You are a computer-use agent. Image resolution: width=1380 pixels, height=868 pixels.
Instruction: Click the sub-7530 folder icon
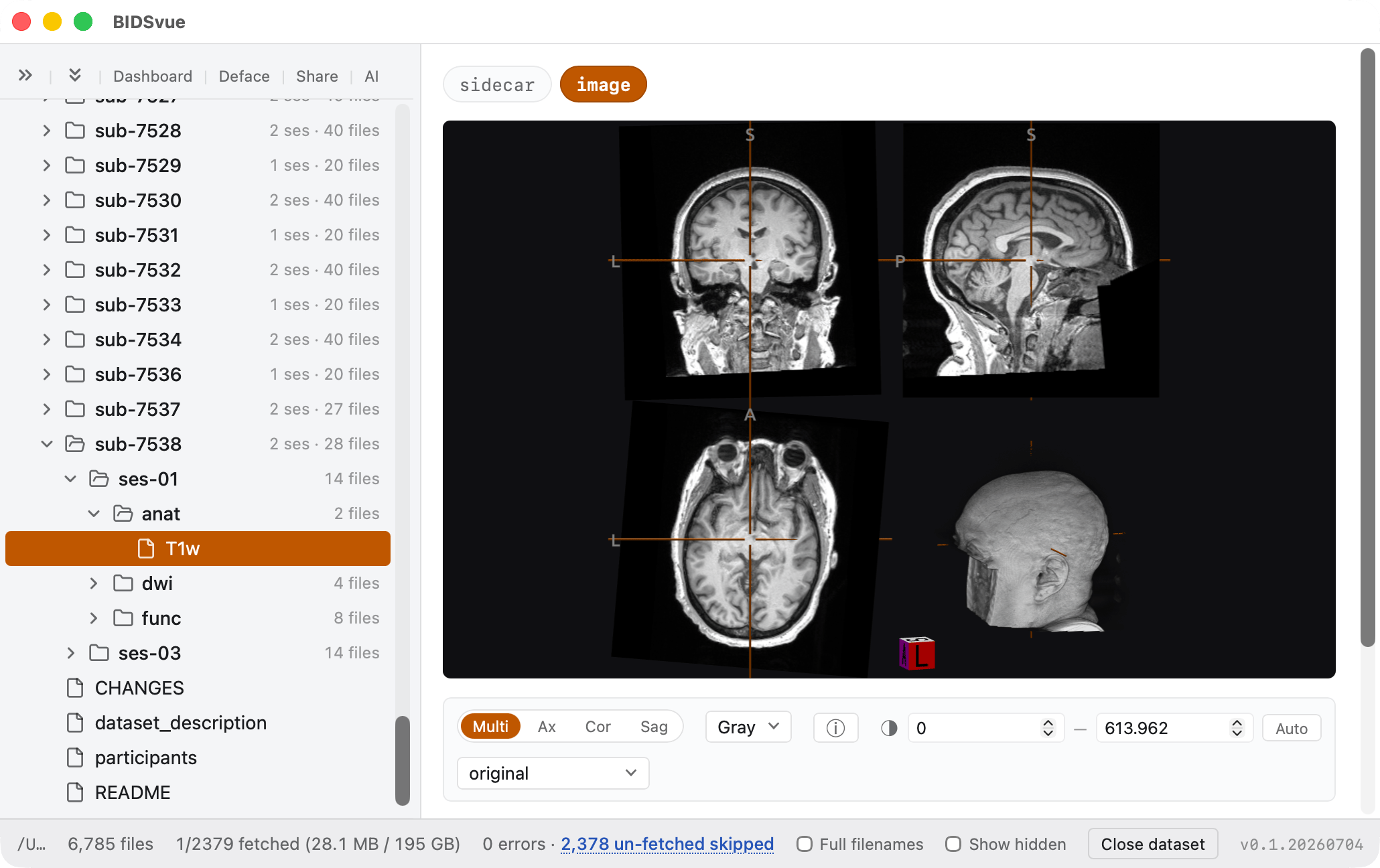[75, 200]
